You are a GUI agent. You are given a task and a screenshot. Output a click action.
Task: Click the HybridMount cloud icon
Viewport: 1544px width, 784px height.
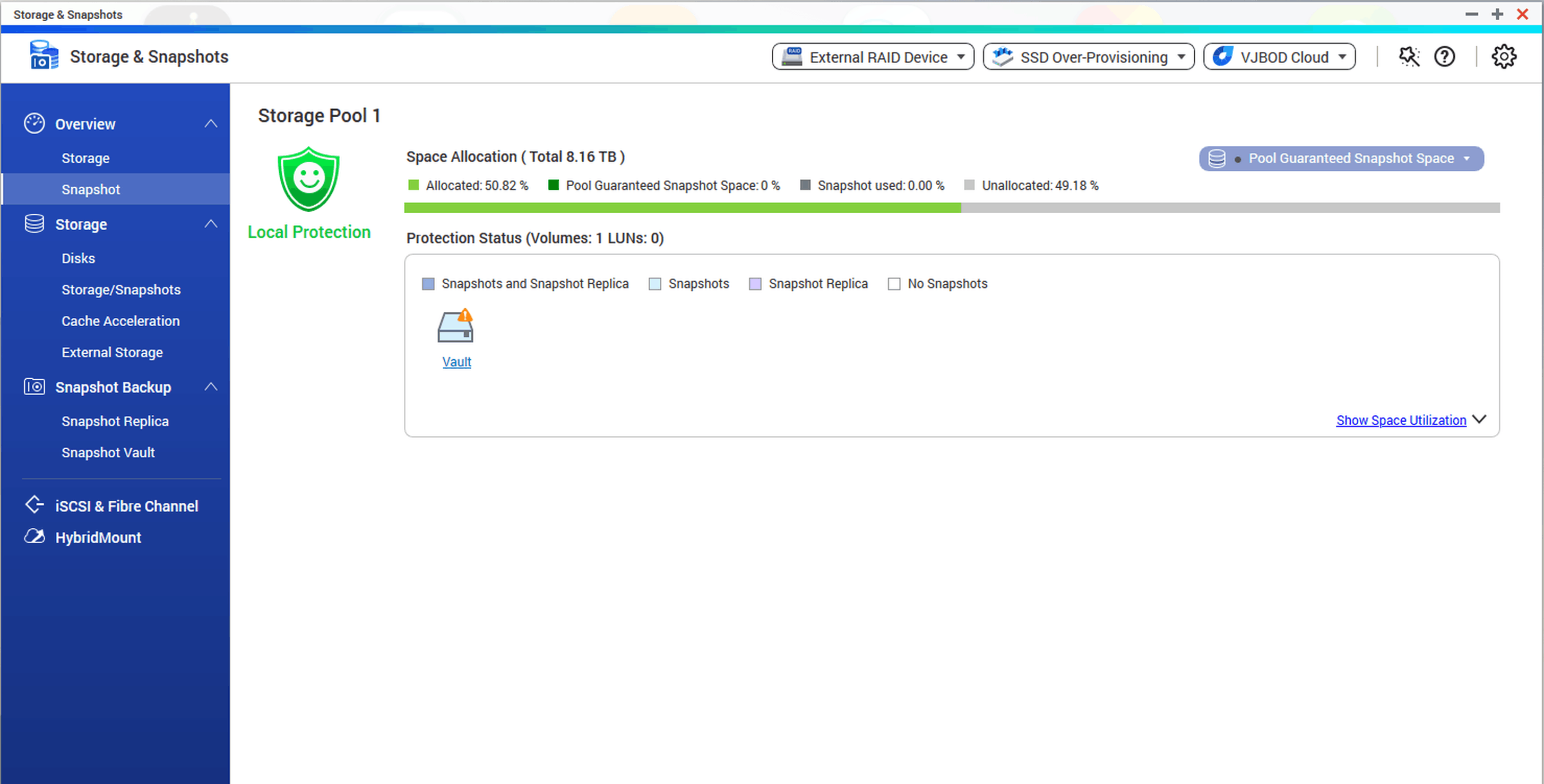34,537
